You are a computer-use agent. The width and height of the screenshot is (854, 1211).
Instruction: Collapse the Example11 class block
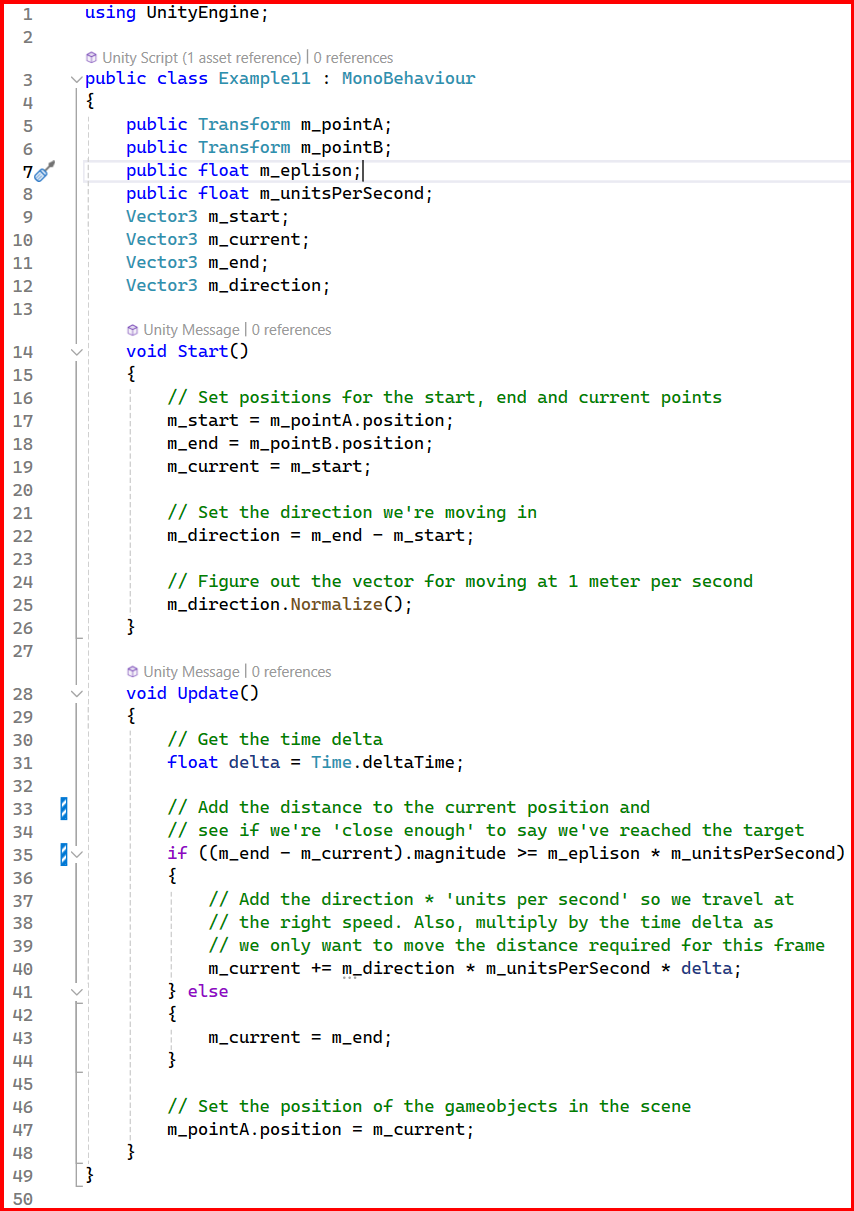[x=77, y=79]
